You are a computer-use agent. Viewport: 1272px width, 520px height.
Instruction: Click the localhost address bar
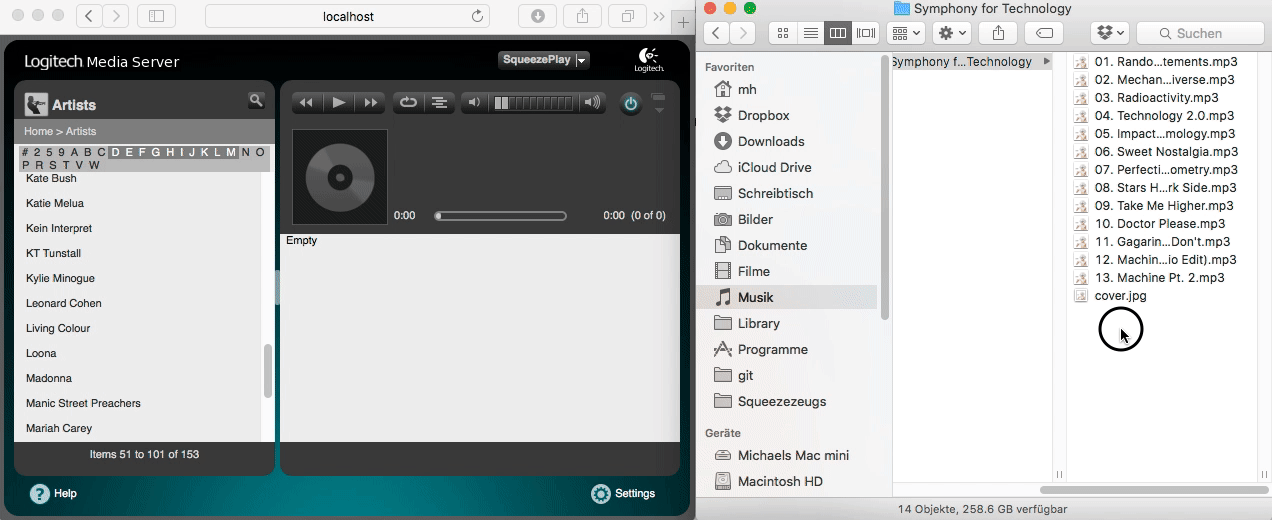pyautogui.click(x=348, y=16)
